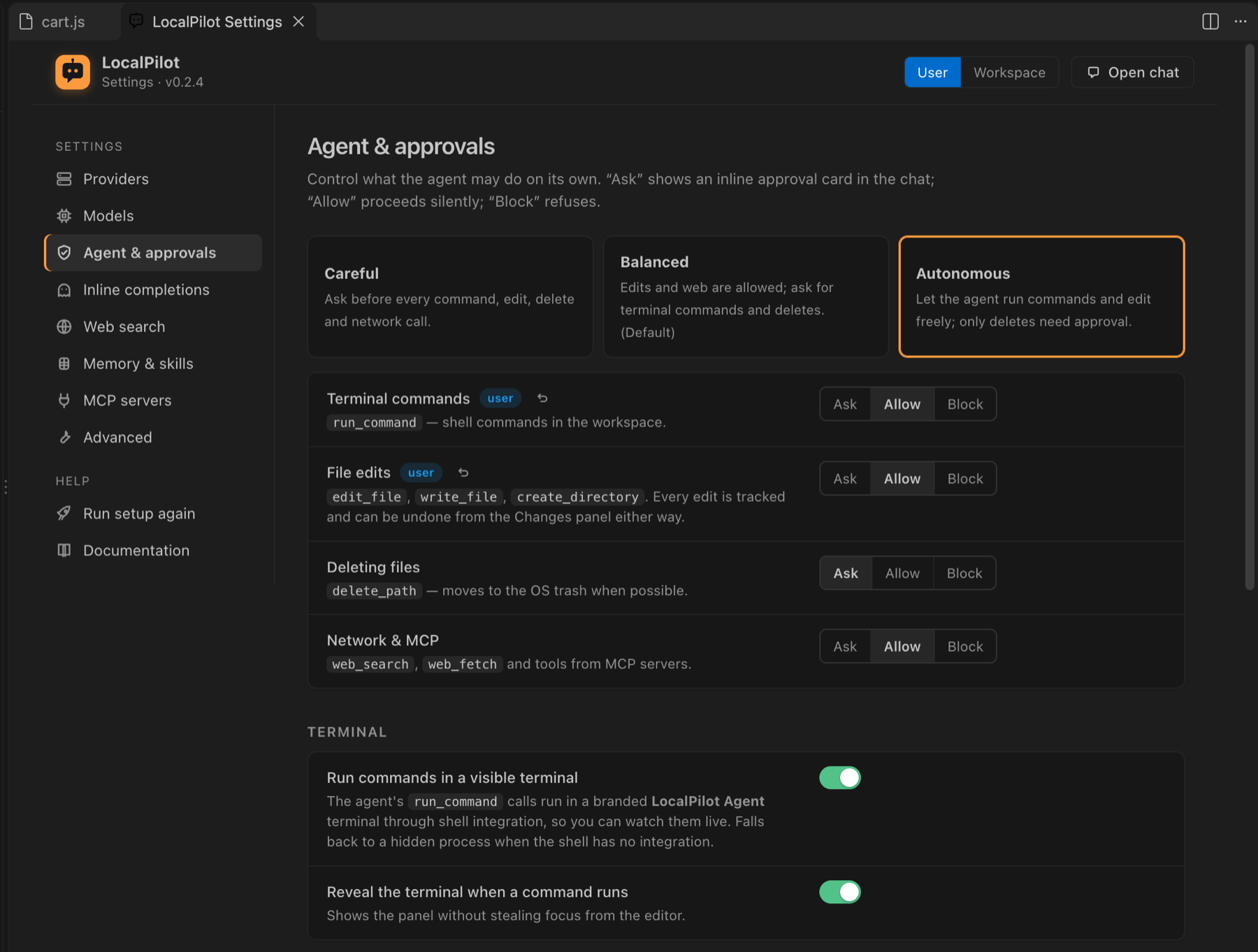
Task: Select Agent & approvals in sidebar
Action: click(x=153, y=253)
